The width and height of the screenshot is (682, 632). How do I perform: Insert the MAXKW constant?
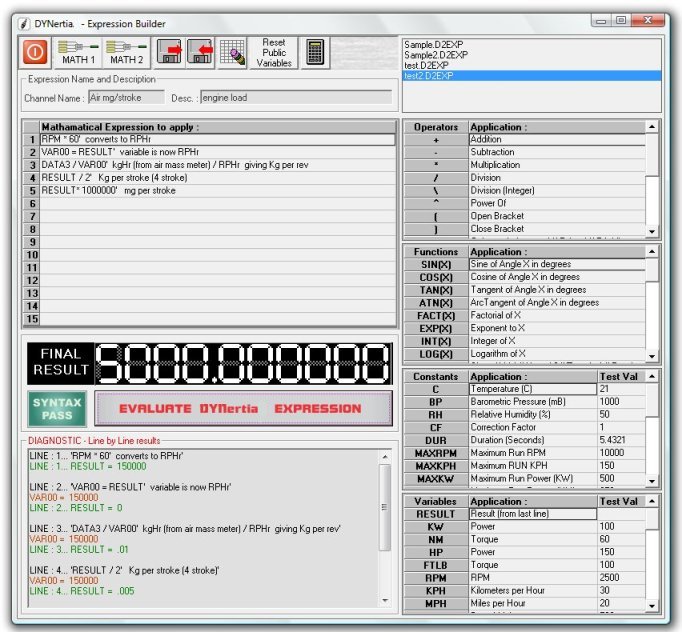436,479
